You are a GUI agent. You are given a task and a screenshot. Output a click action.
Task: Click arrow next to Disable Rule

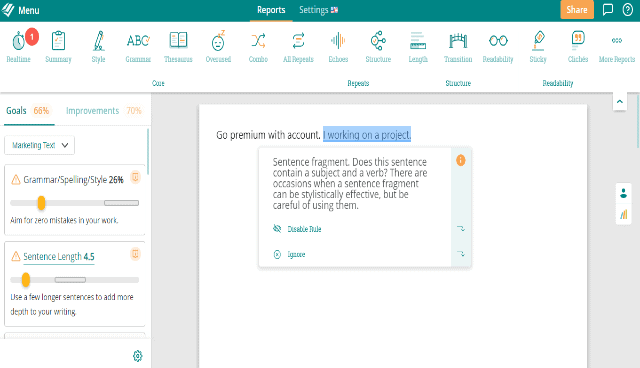click(461, 228)
